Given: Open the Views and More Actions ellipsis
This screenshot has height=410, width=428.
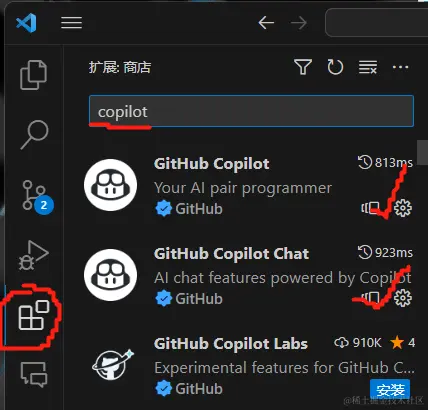Looking at the screenshot, I should pos(400,67).
